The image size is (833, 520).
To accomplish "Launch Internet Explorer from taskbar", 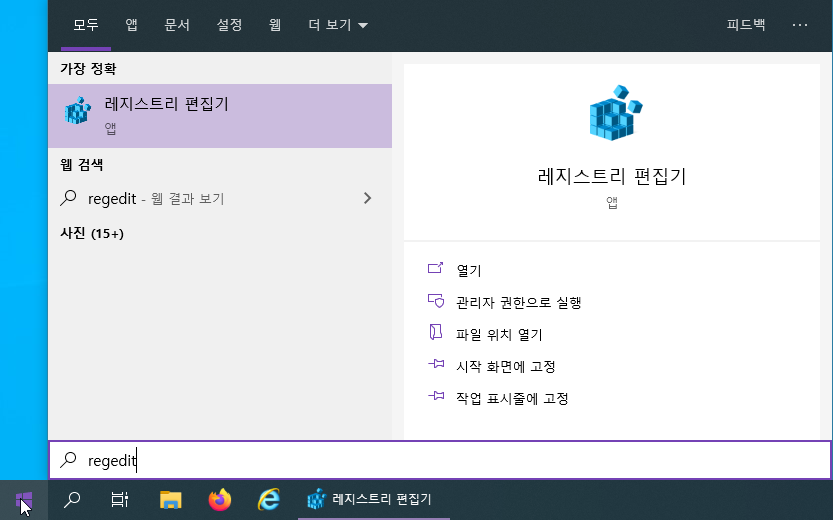I will (x=269, y=500).
